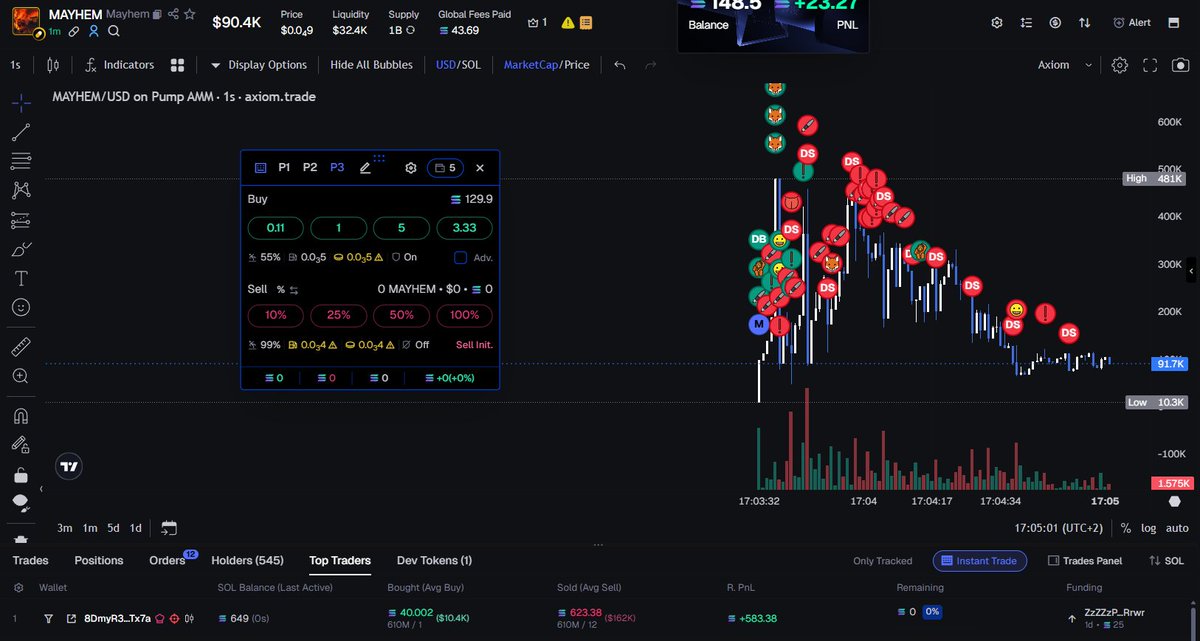Open the Orders tab
This screenshot has width=1200, height=641.
point(167,560)
